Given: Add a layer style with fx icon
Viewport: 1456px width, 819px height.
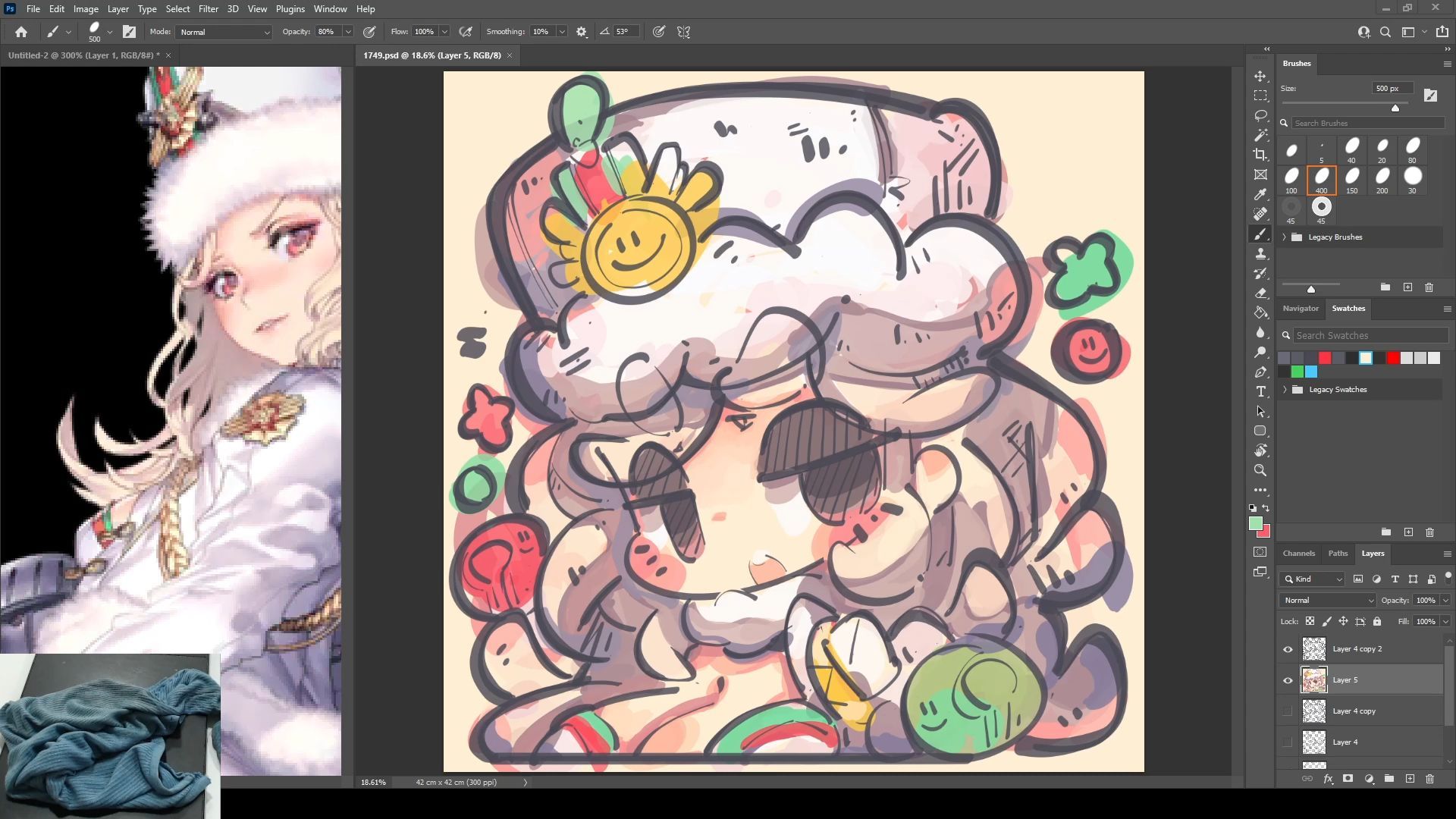Looking at the screenshot, I should (x=1328, y=779).
